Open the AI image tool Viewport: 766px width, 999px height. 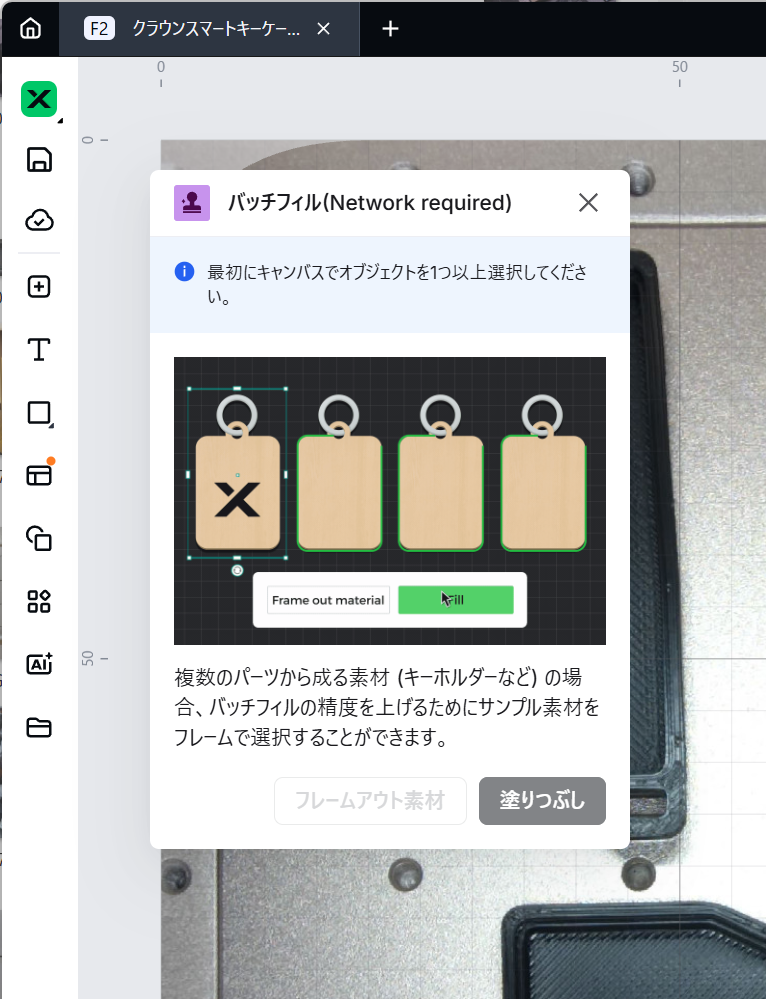(x=39, y=664)
